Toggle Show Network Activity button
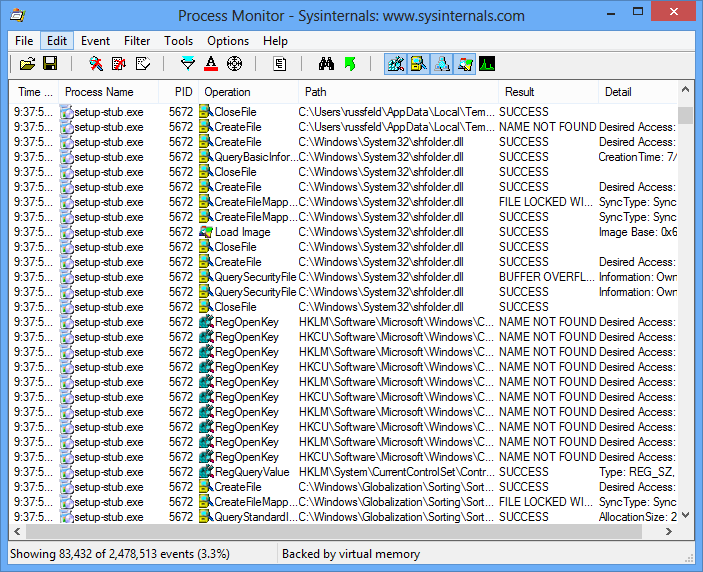The image size is (703, 572). (442, 64)
